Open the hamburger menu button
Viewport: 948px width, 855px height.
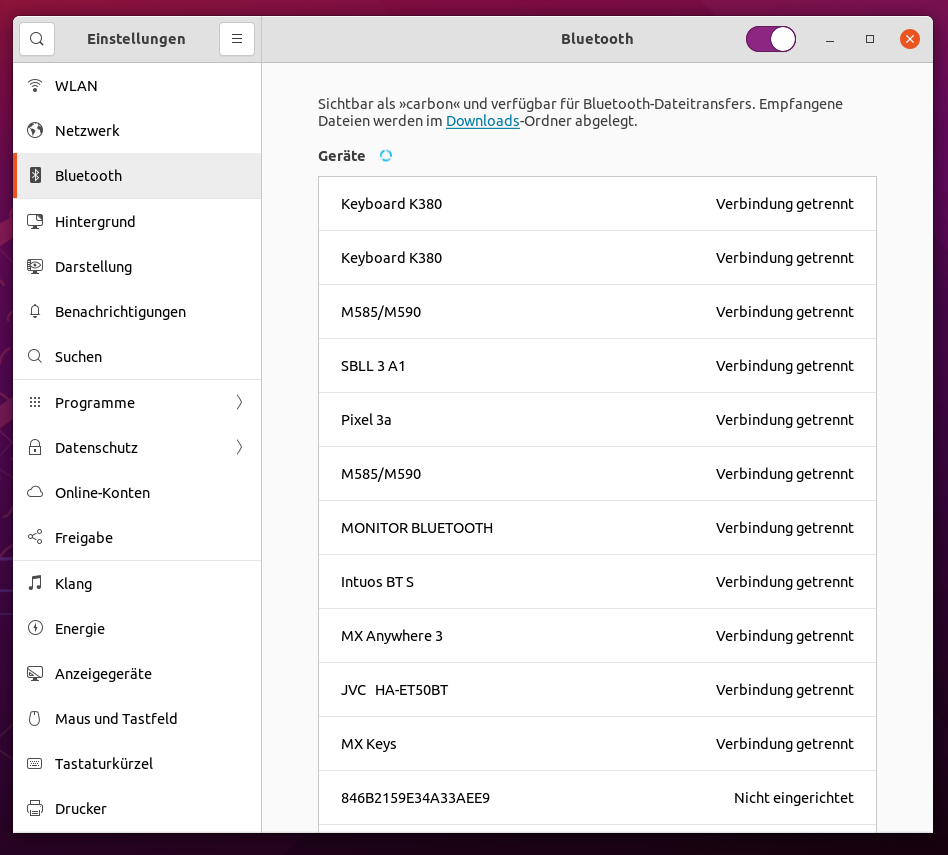(236, 38)
